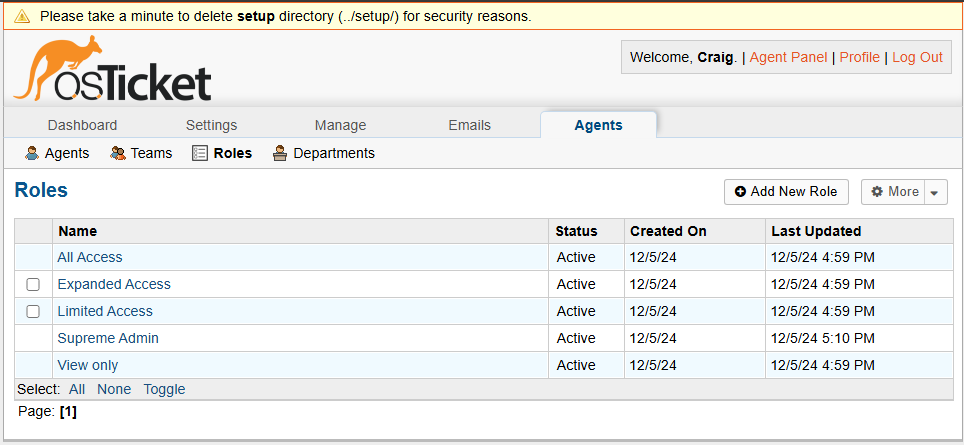The image size is (964, 445).
Task: Click the Log Out link
Action: point(917,57)
